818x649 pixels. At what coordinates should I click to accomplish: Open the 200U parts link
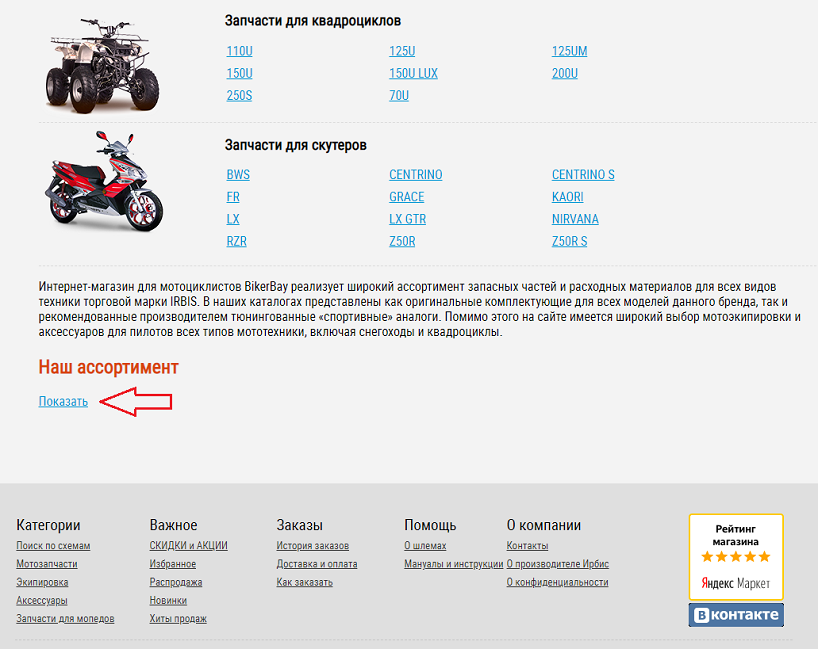(x=565, y=74)
